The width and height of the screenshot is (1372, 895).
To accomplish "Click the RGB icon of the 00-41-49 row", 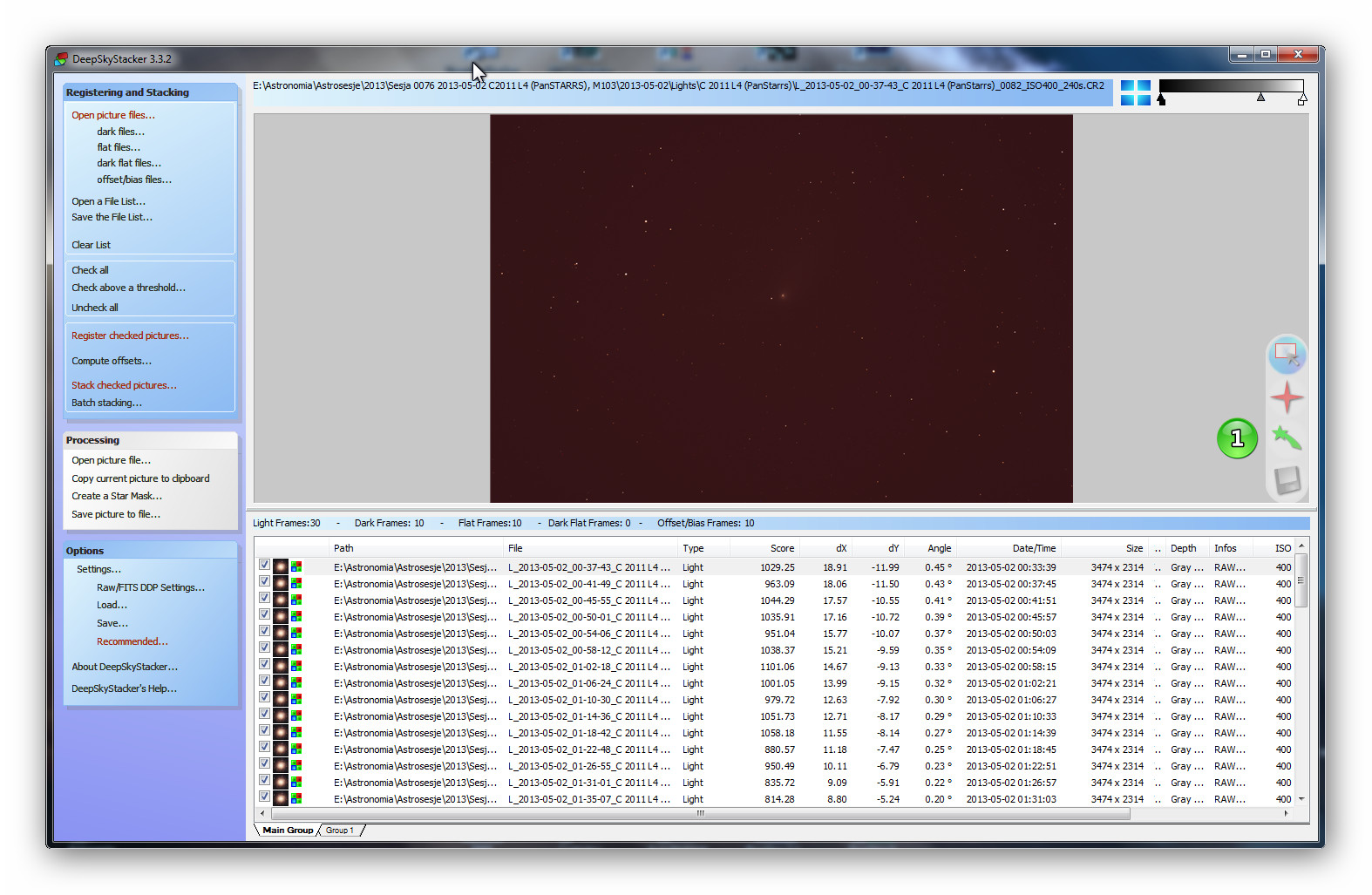I will click(296, 583).
